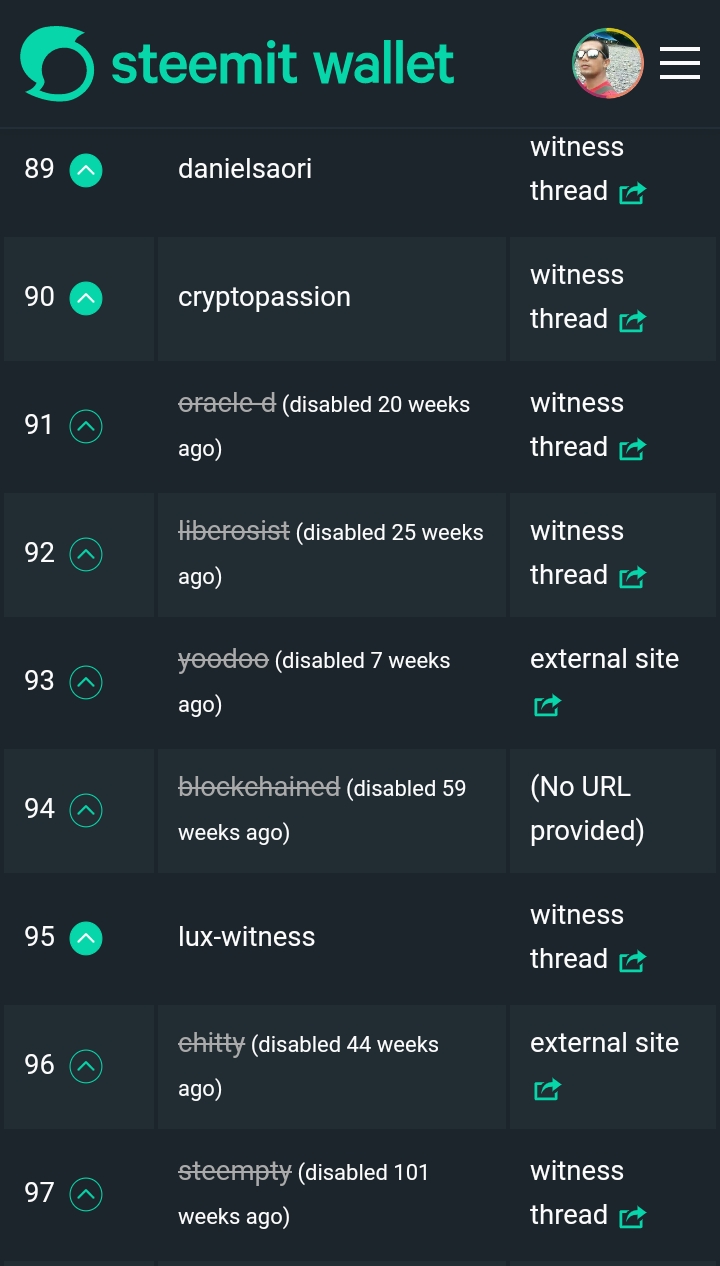Image resolution: width=720 pixels, height=1266 pixels.
Task: Open cryptopassion witness thread share icon
Action: pyautogui.click(x=632, y=321)
